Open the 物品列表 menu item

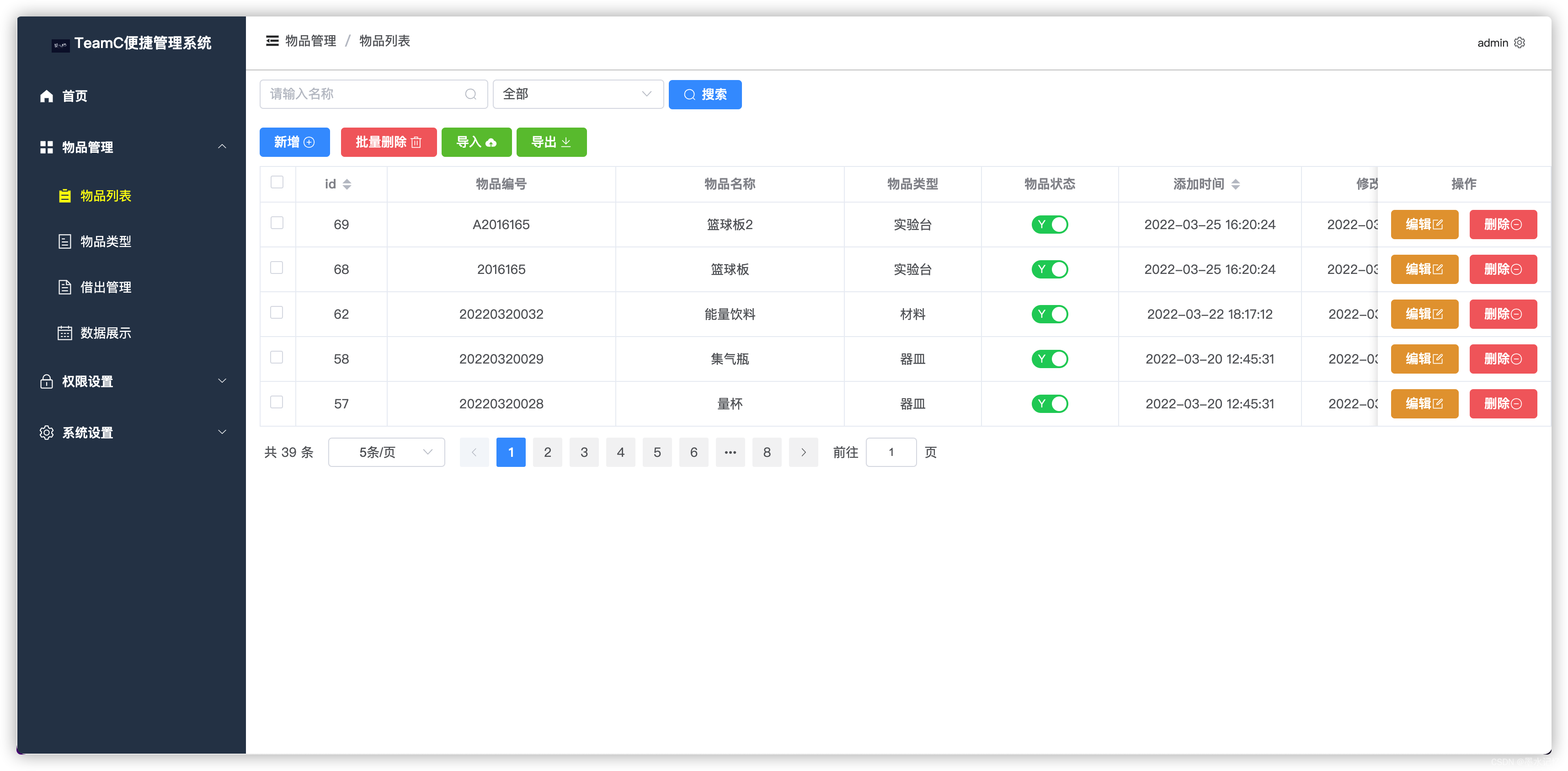[132, 196]
